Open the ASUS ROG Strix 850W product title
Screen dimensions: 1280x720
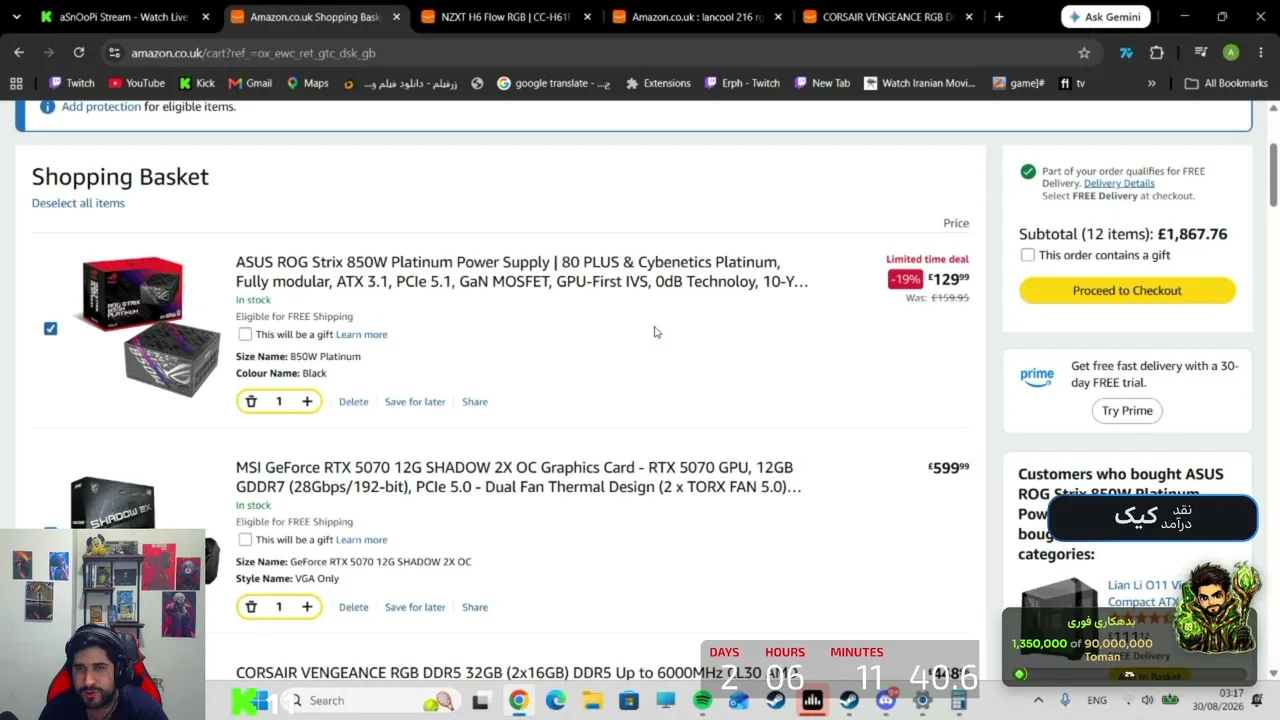522,271
